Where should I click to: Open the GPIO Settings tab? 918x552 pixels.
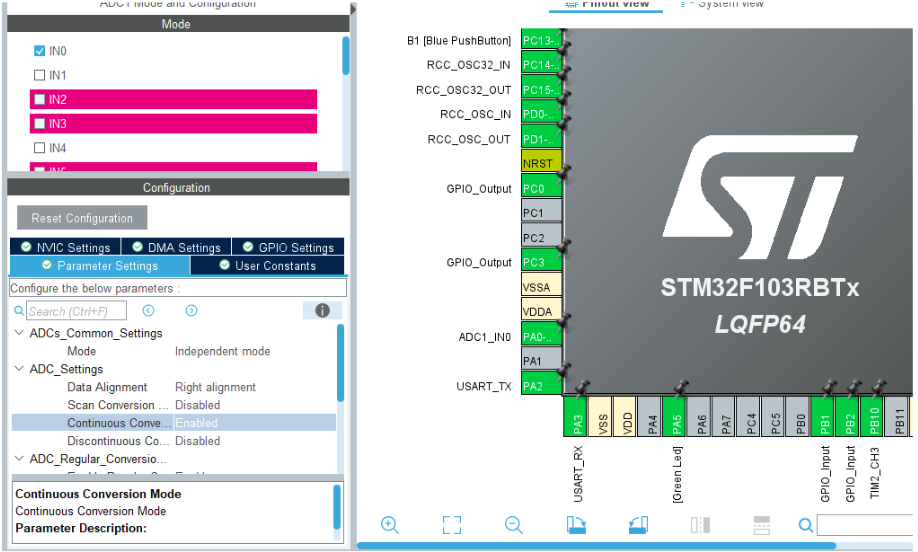[288, 247]
